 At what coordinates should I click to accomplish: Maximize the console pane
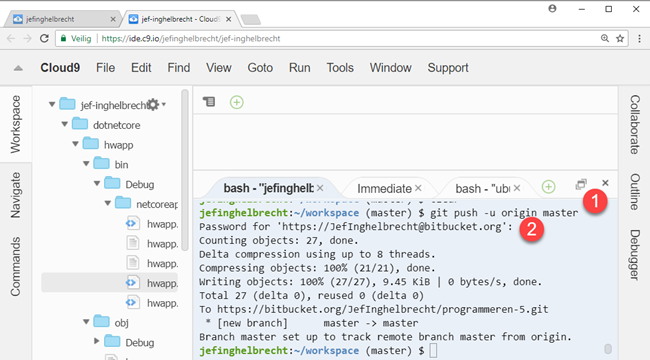(x=581, y=184)
